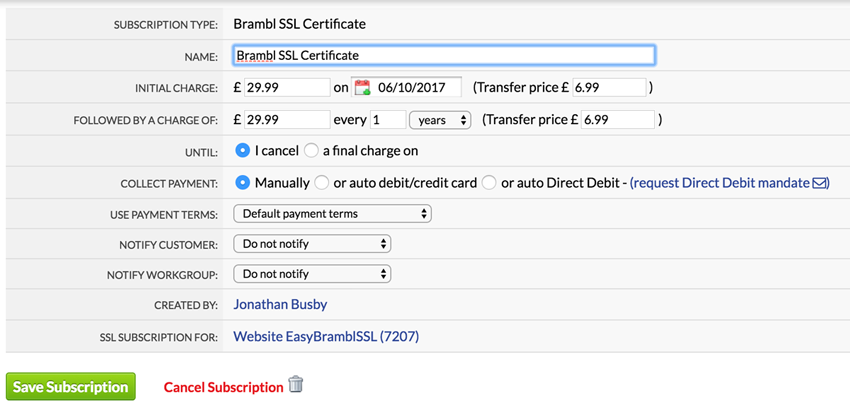
Task: Select 'a final charge on' radio option
Action: 311,151
